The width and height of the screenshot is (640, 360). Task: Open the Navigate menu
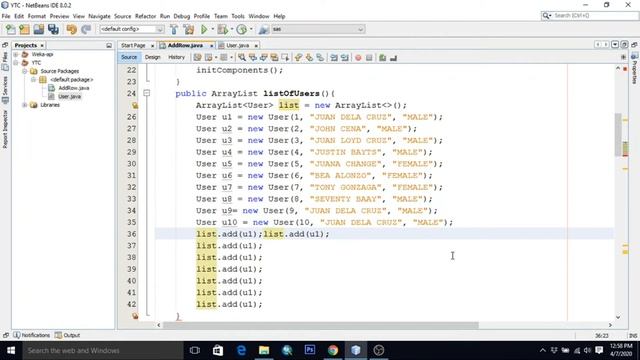pos(99,16)
